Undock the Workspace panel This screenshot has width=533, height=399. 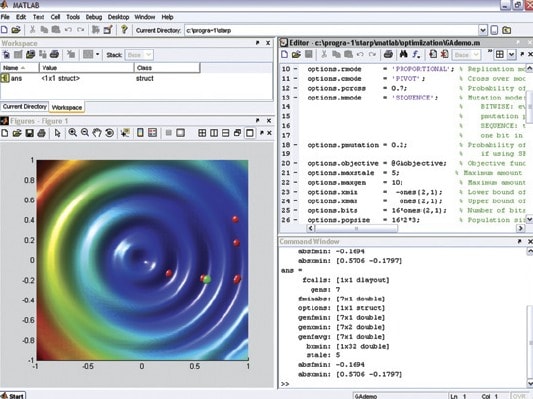tap(257, 43)
